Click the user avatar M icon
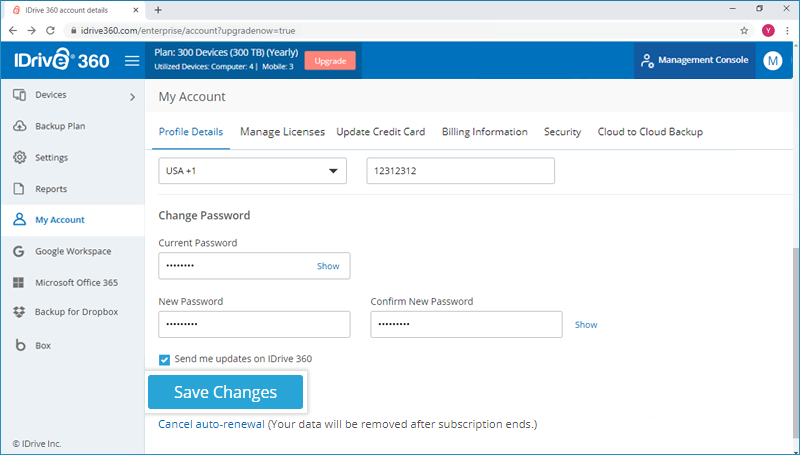This screenshot has width=800, height=455. [x=772, y=61]
